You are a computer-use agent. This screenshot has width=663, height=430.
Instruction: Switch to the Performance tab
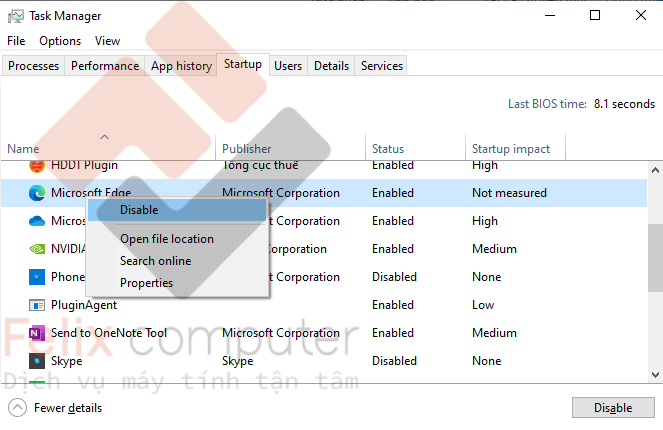tap(105, 66)
